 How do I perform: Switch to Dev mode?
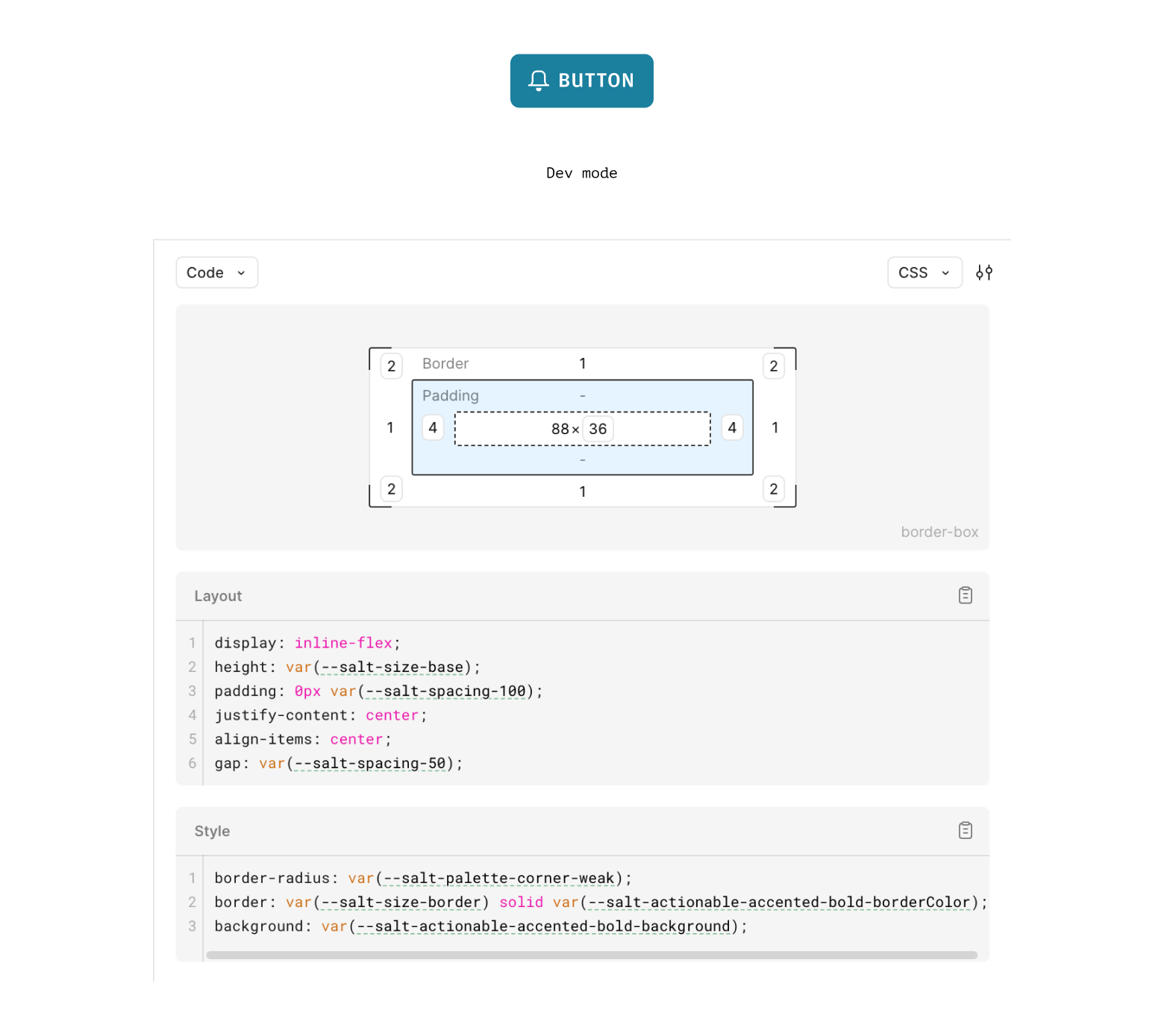(581, 172)
